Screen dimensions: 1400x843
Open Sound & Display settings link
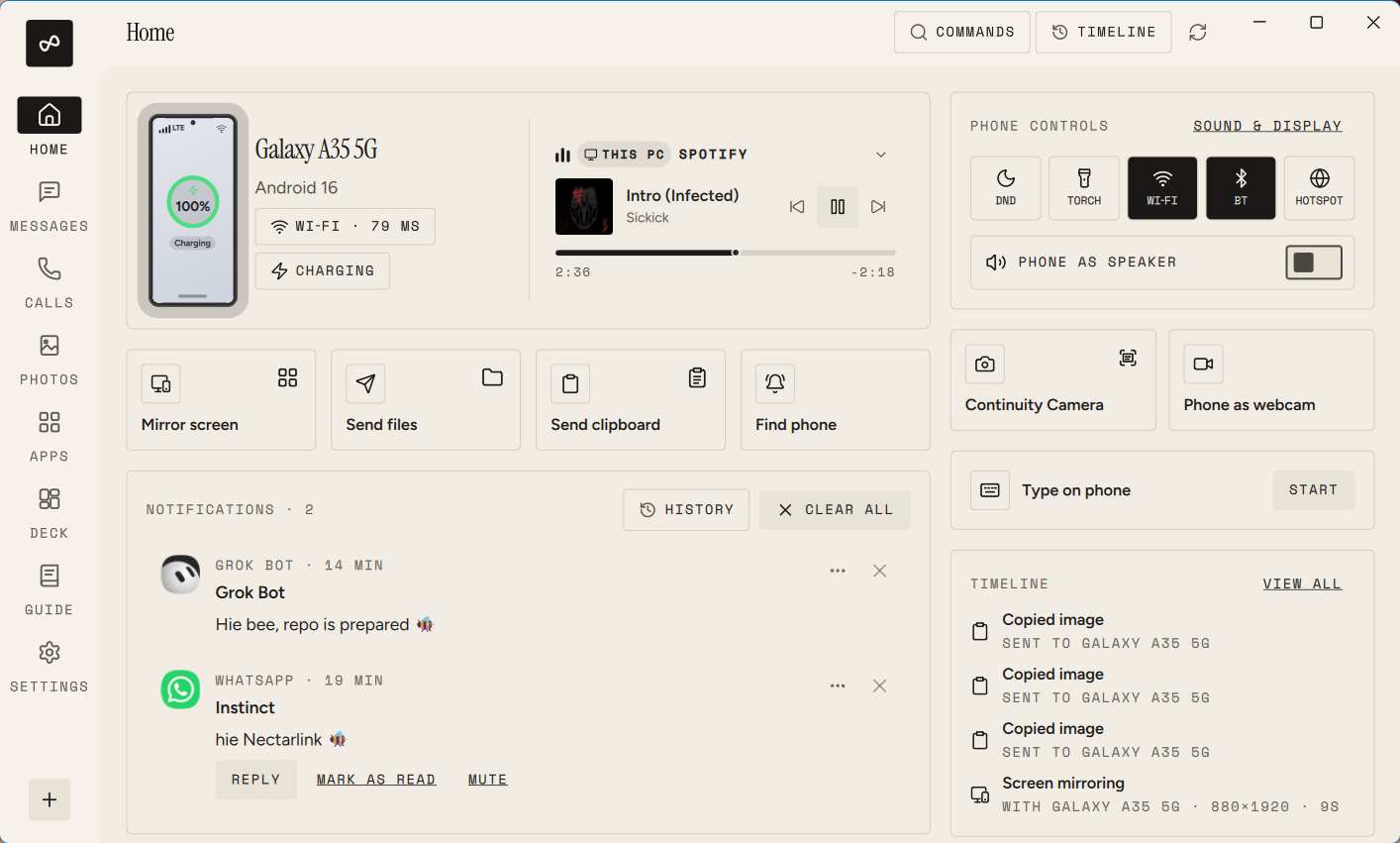pos(1267,126)
